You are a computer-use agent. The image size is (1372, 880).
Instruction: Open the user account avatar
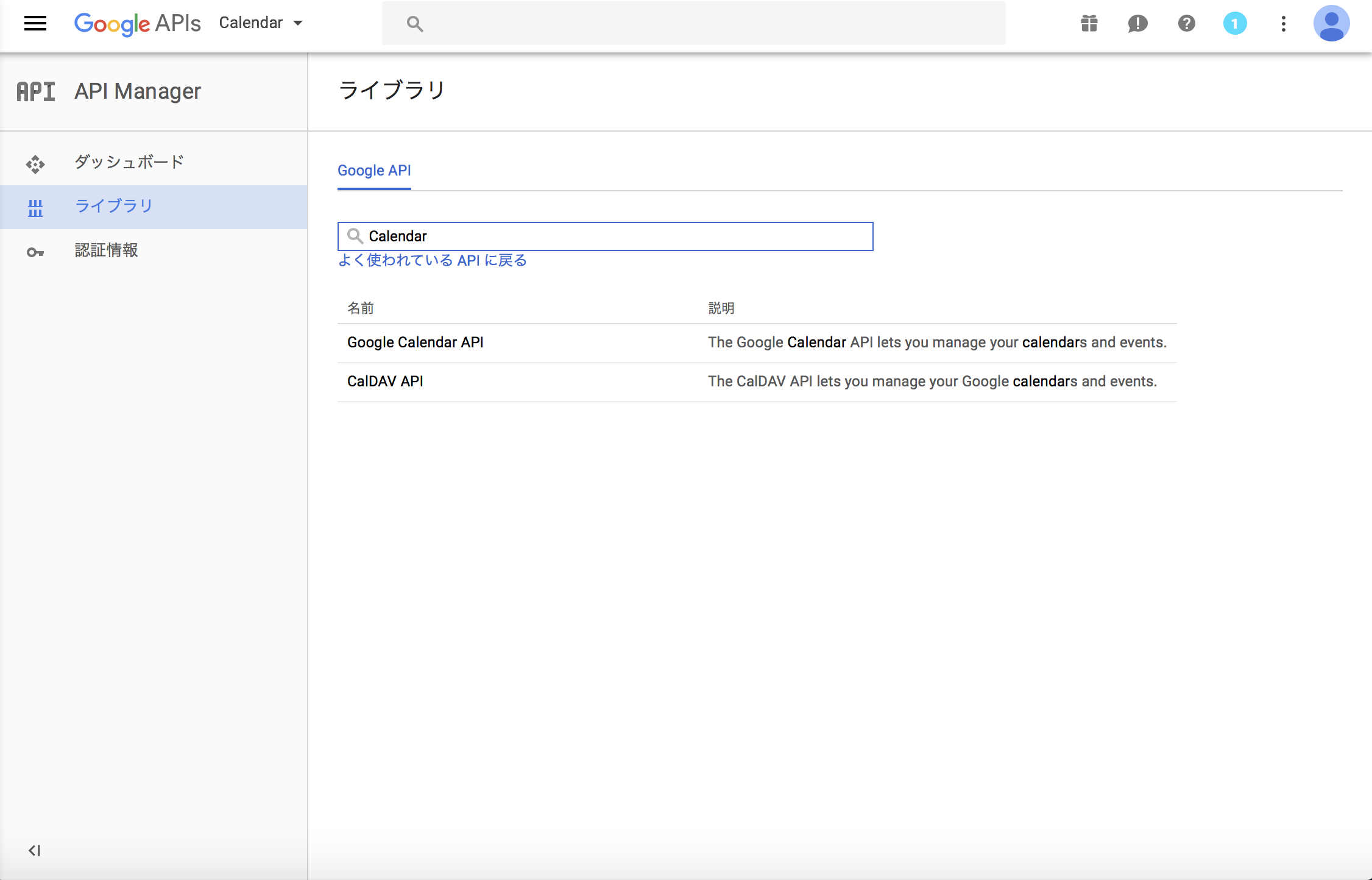click(1331, 23)
